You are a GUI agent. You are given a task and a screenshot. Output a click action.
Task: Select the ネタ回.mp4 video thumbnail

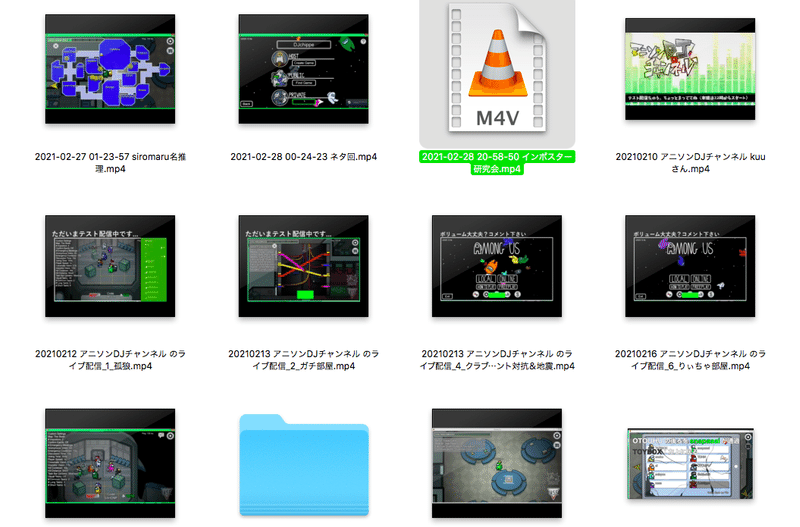point(304,69)
